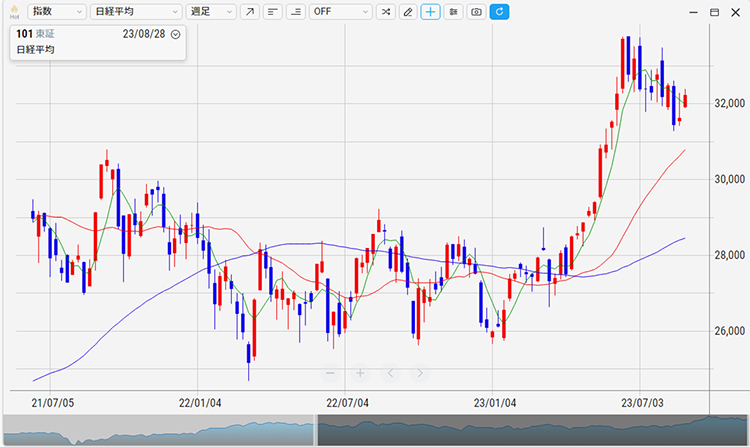The width and height of the screenshot is (750, 447).
Task: Open the 日経平均 symbol dropdown
Action: click(133, 12)
